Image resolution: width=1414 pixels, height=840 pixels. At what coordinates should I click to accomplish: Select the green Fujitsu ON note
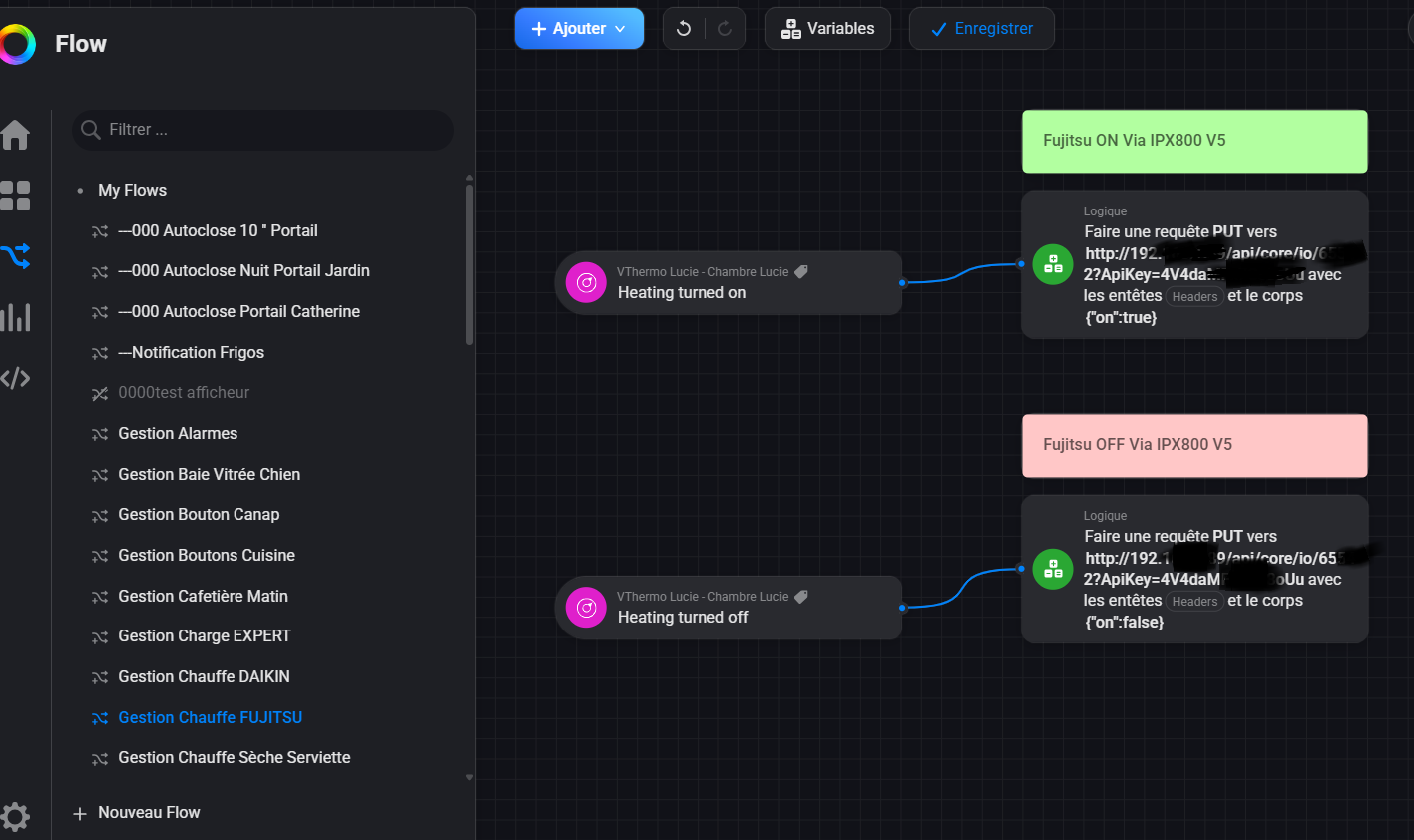click(1193, 141)
